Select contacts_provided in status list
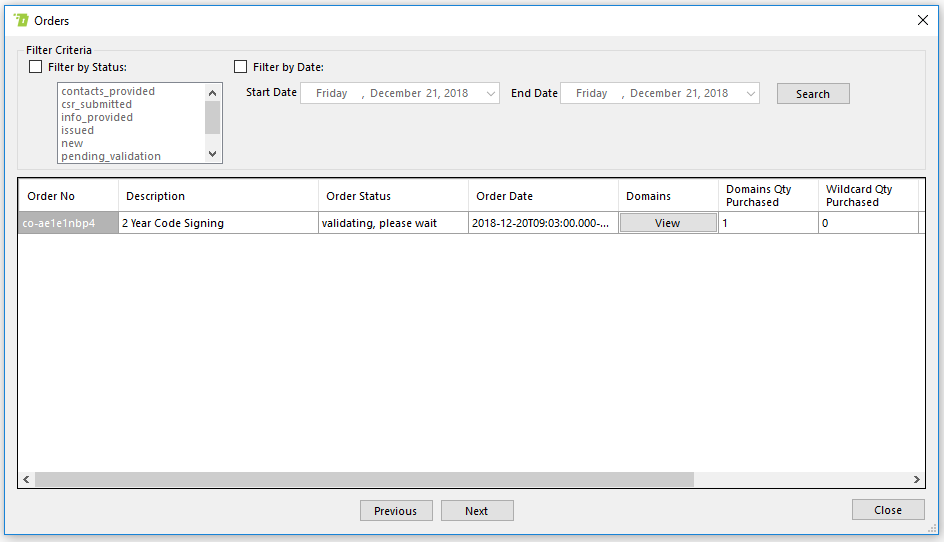 [x=108, y=91]
